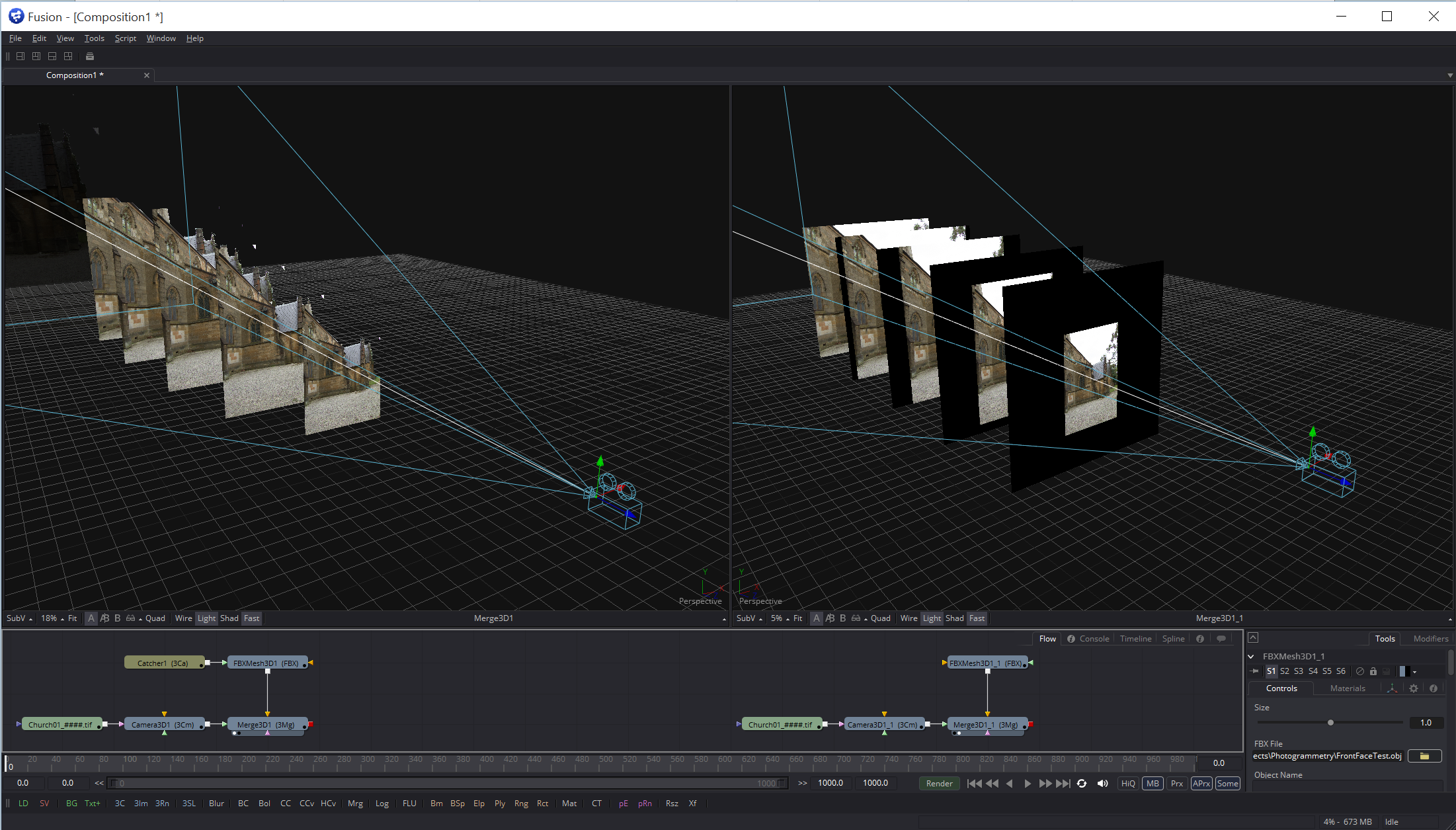
Task: Click the single-view layout icon in toolbar
Action: (20, 56)
